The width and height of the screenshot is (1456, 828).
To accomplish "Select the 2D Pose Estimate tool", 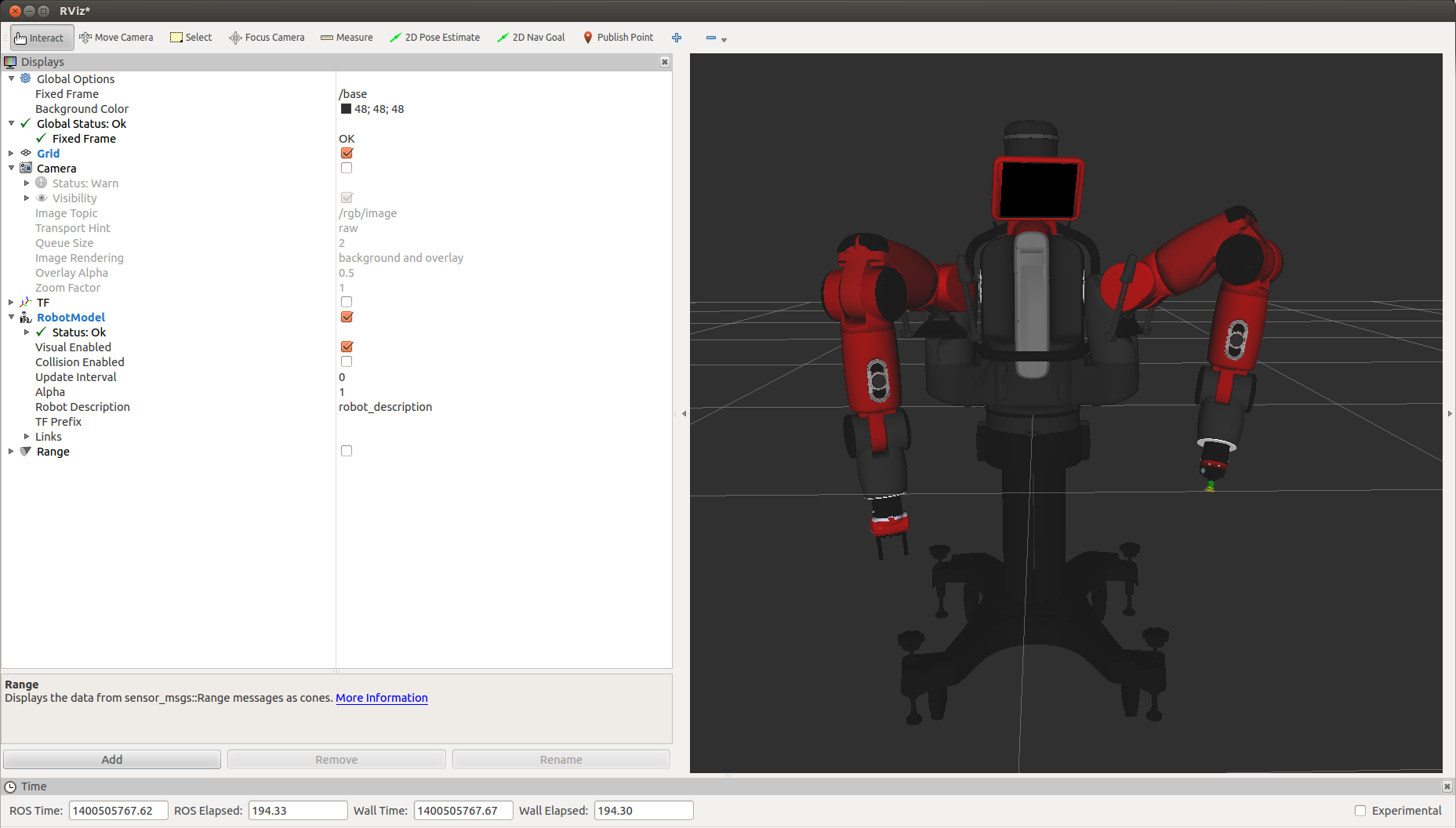I will pyautogui.click(x=434, y=38).
